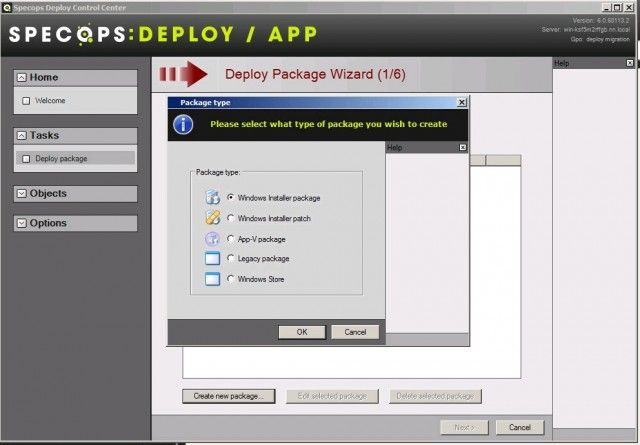Cancel the Deploy Package Wizard
The height and width of the screenshot is (445, 640).
pyautogui.click(x=520, y=427)
